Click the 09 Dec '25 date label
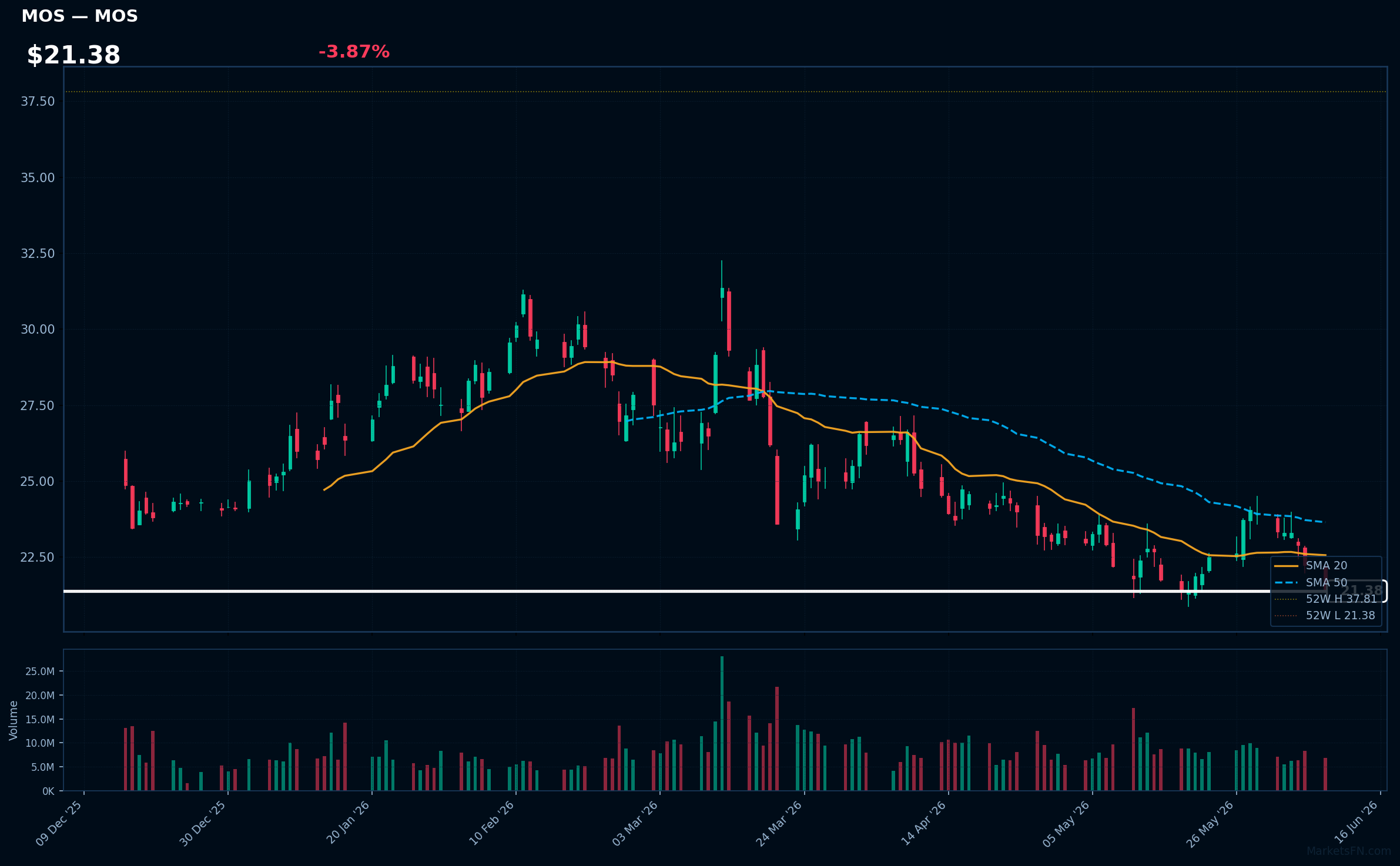The width and height of the screenshot is (1400, 866). click(x=59, y=823)
